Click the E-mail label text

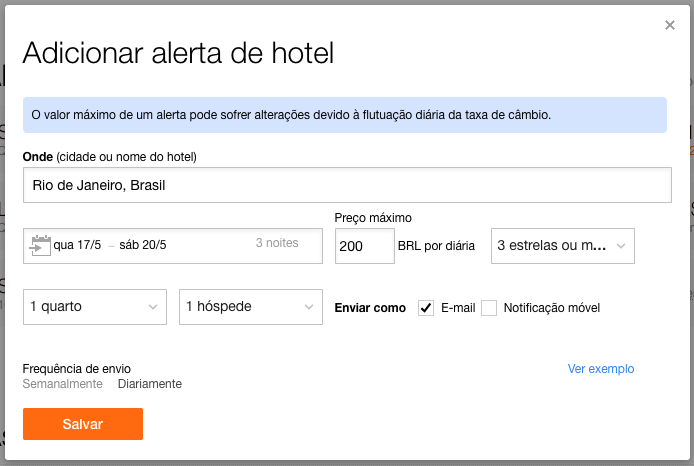(x=458, y=308)
